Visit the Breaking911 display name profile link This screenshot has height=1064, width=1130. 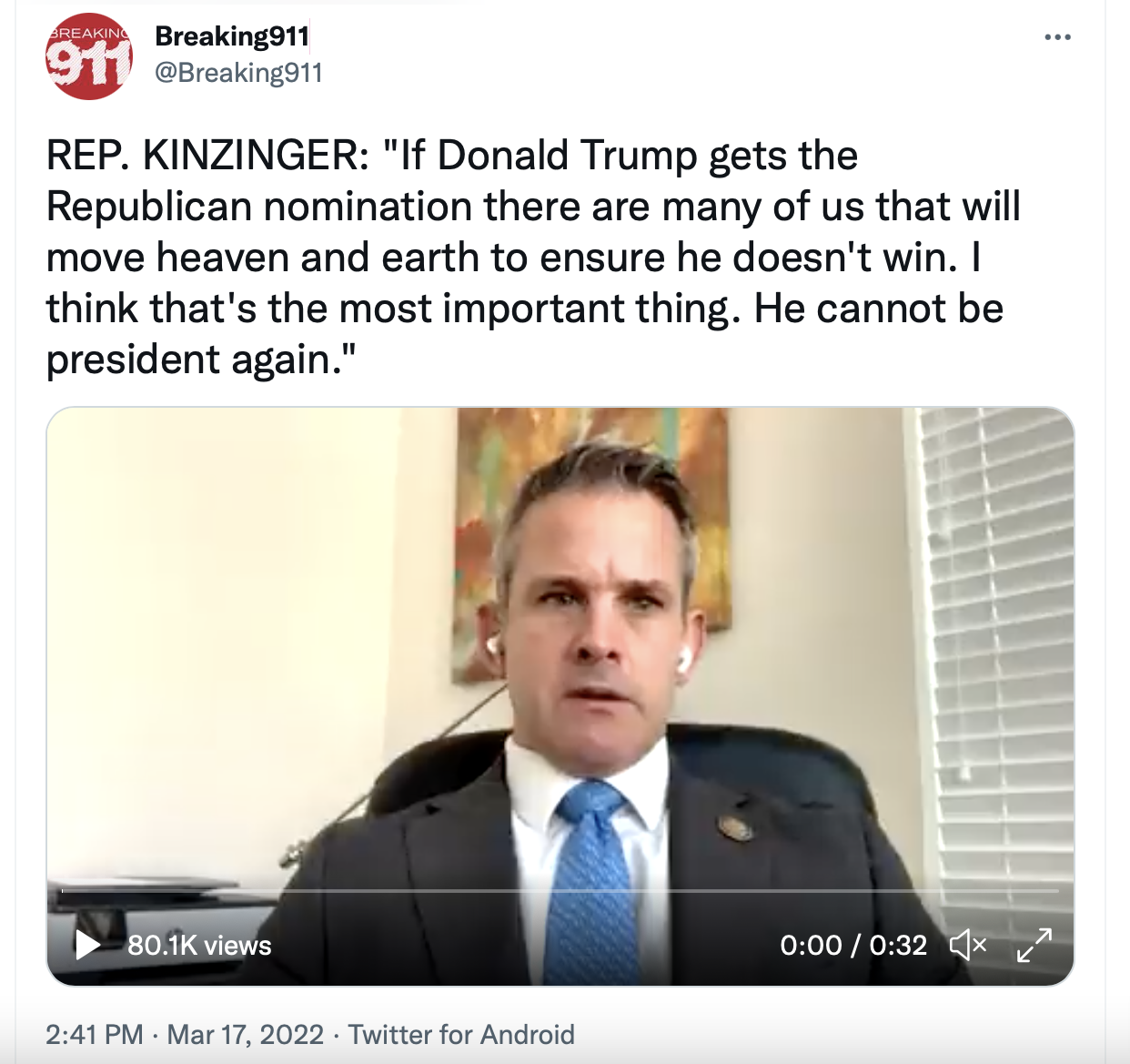click(232, 36)
